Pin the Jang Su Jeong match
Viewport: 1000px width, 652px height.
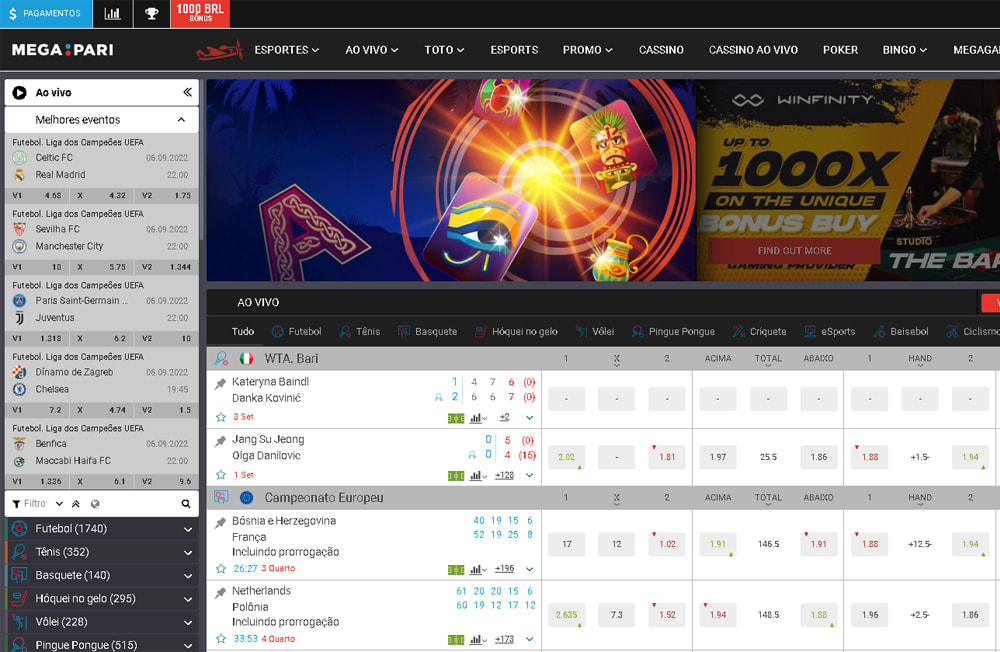[221, 441]
